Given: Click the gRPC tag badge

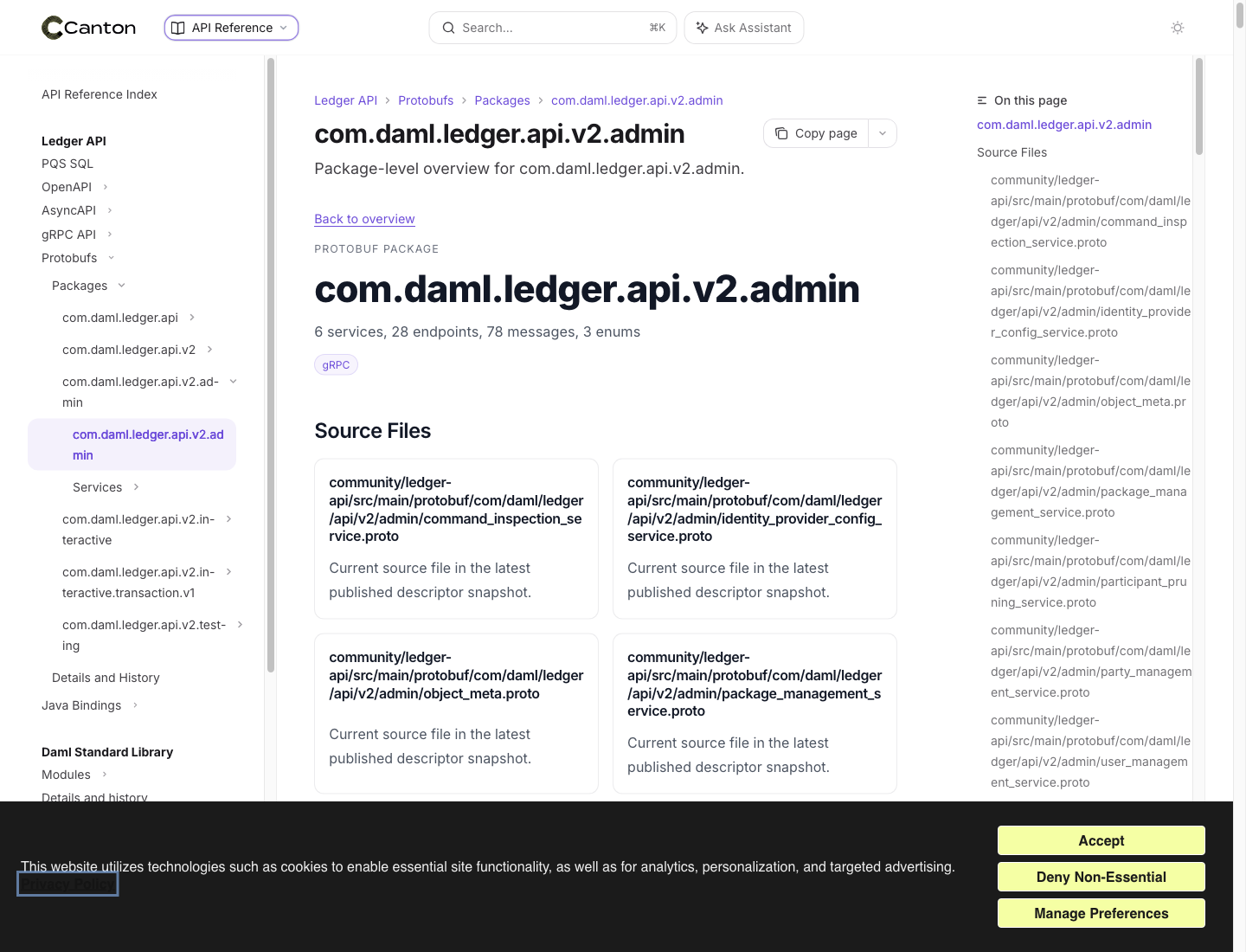Looking at the screenshot, I should click(x=336, y=365).
